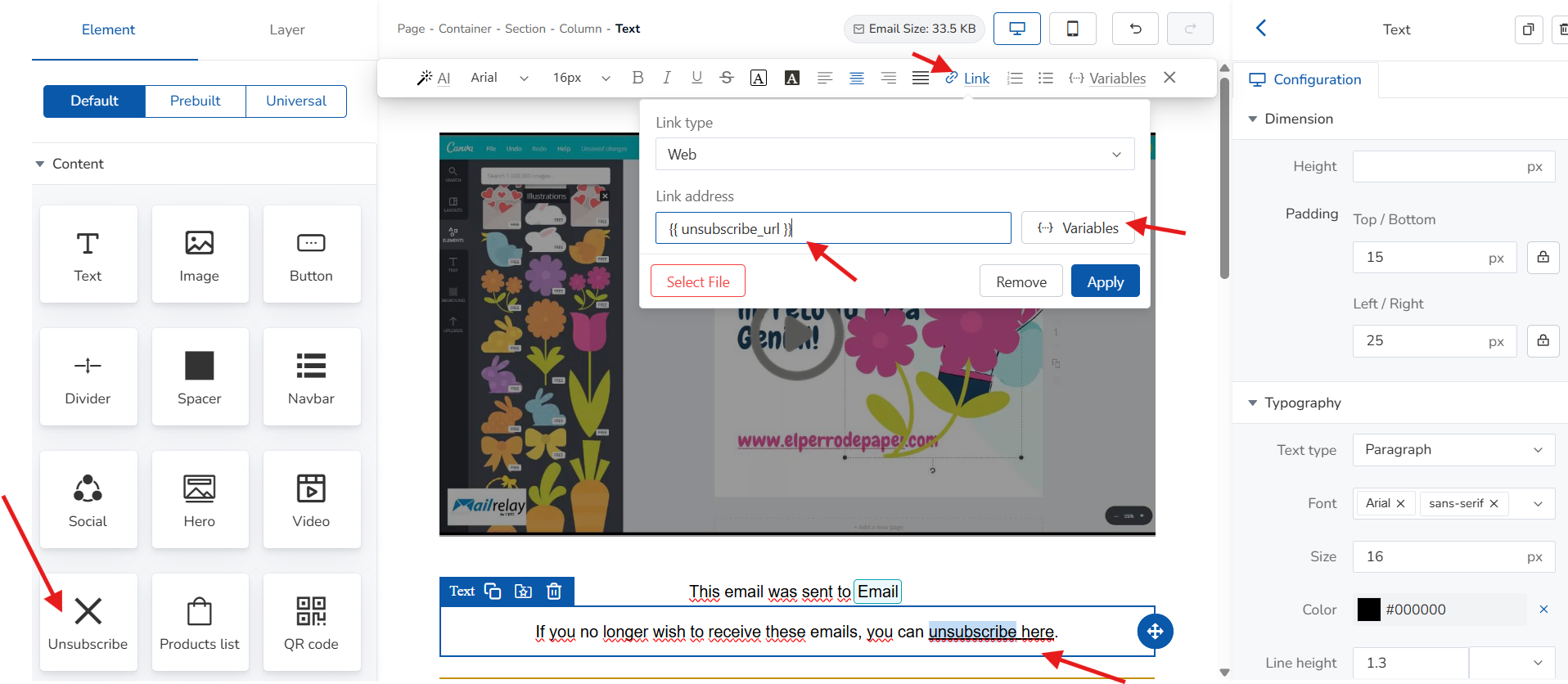The width and height of the screenshot is (1568, 684).
Task: Open the black text color swatch
Action: coord(1369,610)
